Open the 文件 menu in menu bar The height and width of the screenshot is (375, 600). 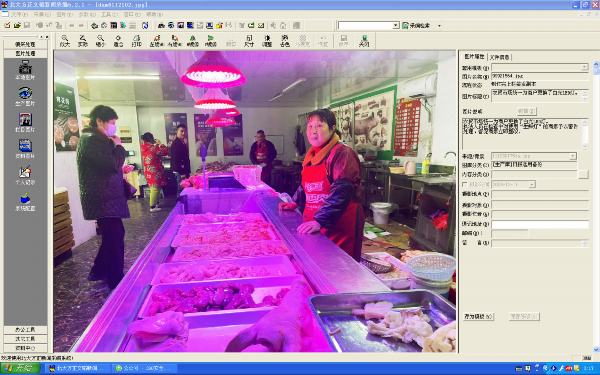click(18, 14)
